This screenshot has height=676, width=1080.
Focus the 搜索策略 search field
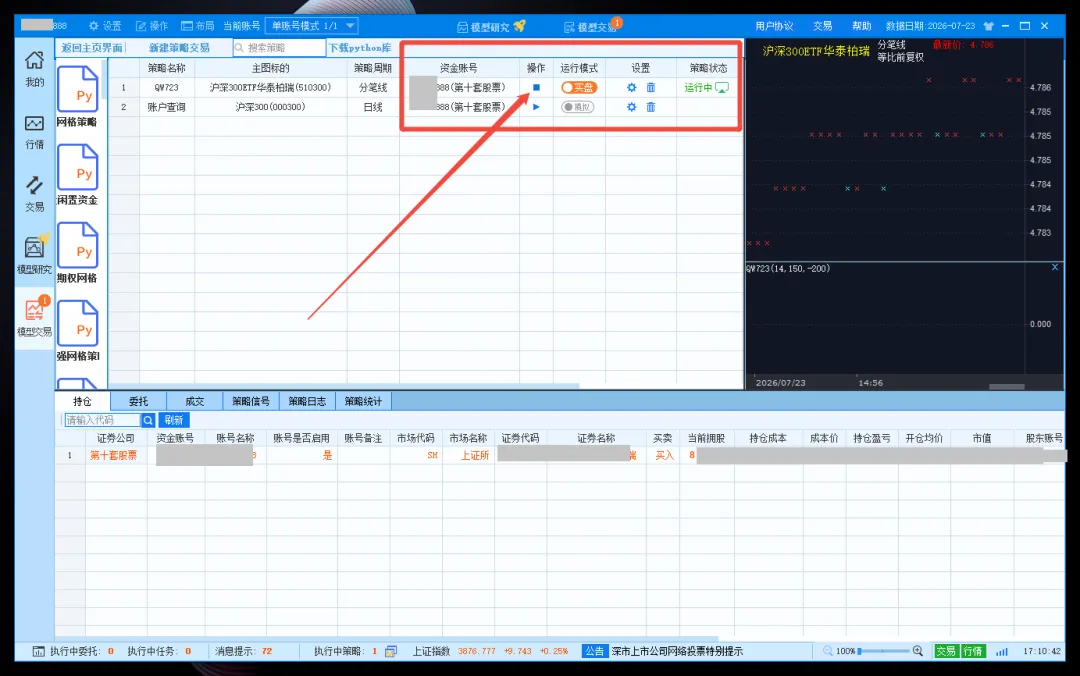click(279, 48)
